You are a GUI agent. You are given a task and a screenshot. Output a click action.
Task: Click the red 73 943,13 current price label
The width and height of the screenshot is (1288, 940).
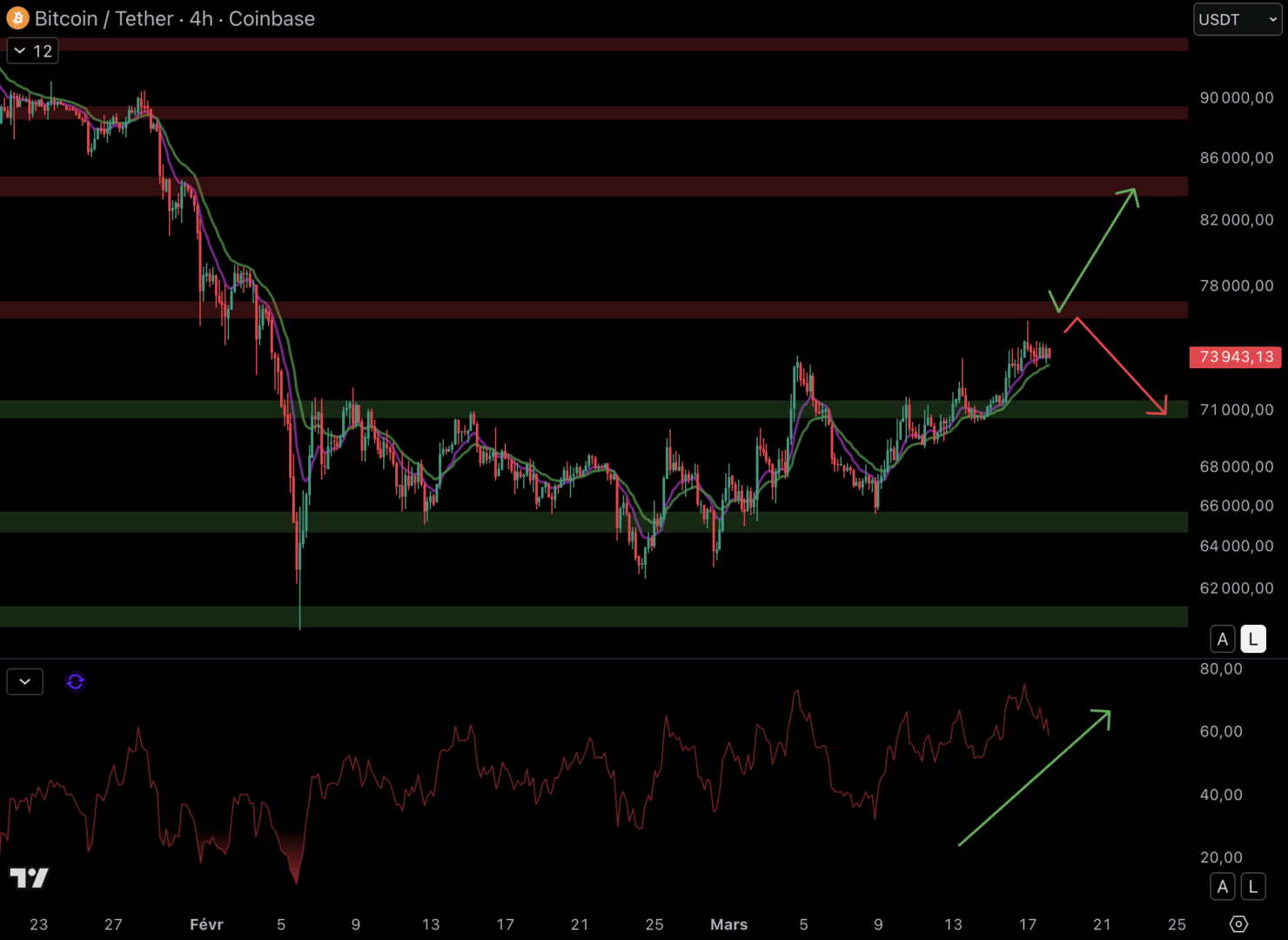tap(1235, 357)
